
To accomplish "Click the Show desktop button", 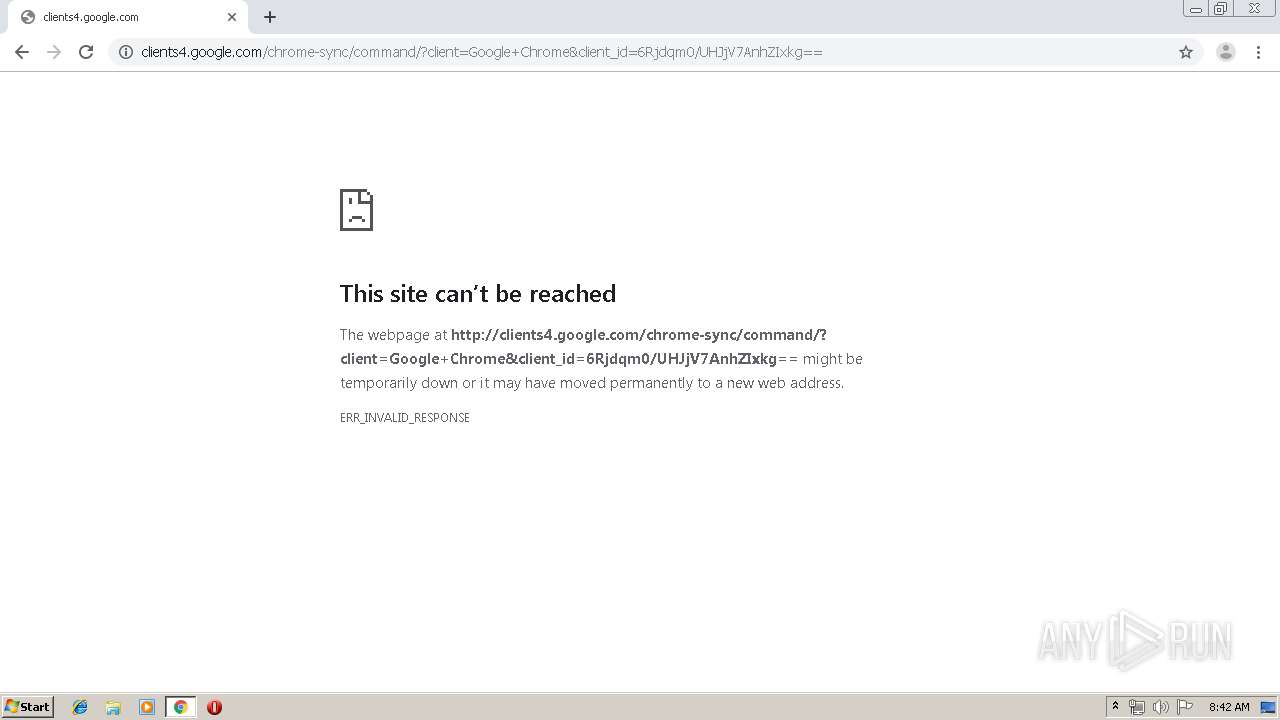I will coord(1269,707).
